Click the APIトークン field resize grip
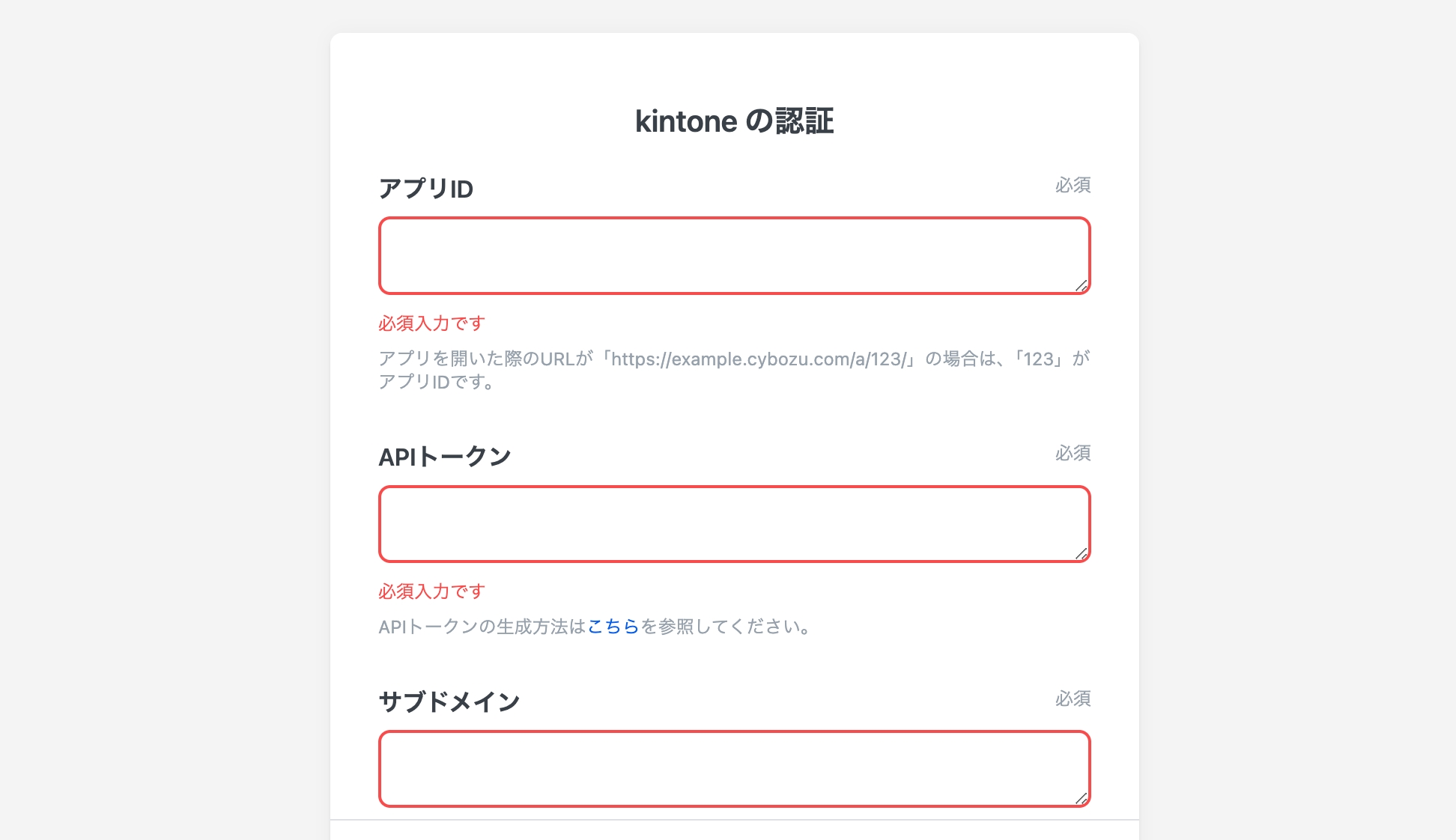The width and height of the screenshot is (1456, 840). [x=1082, y=553]
